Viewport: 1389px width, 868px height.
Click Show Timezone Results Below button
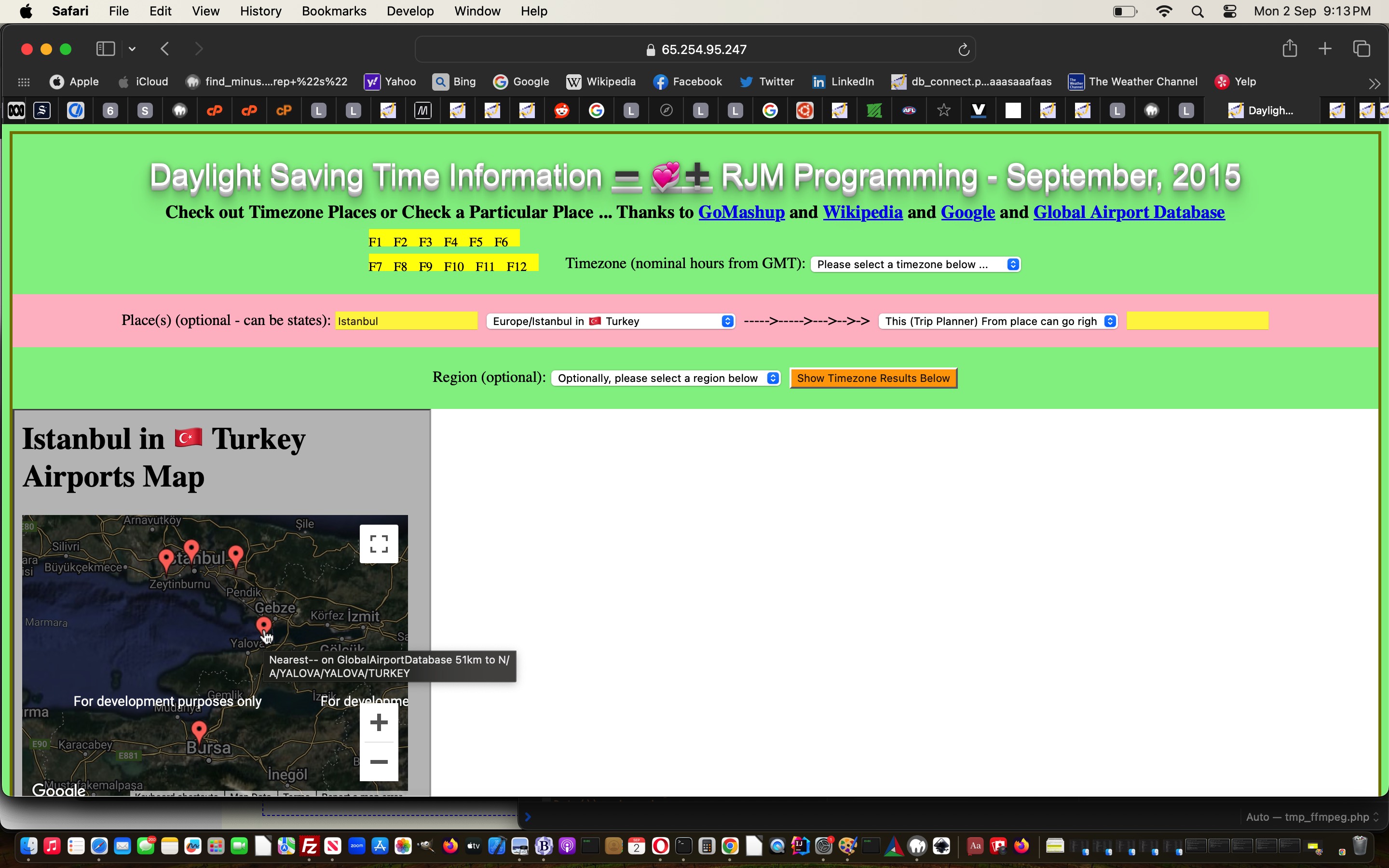(873, 379)
